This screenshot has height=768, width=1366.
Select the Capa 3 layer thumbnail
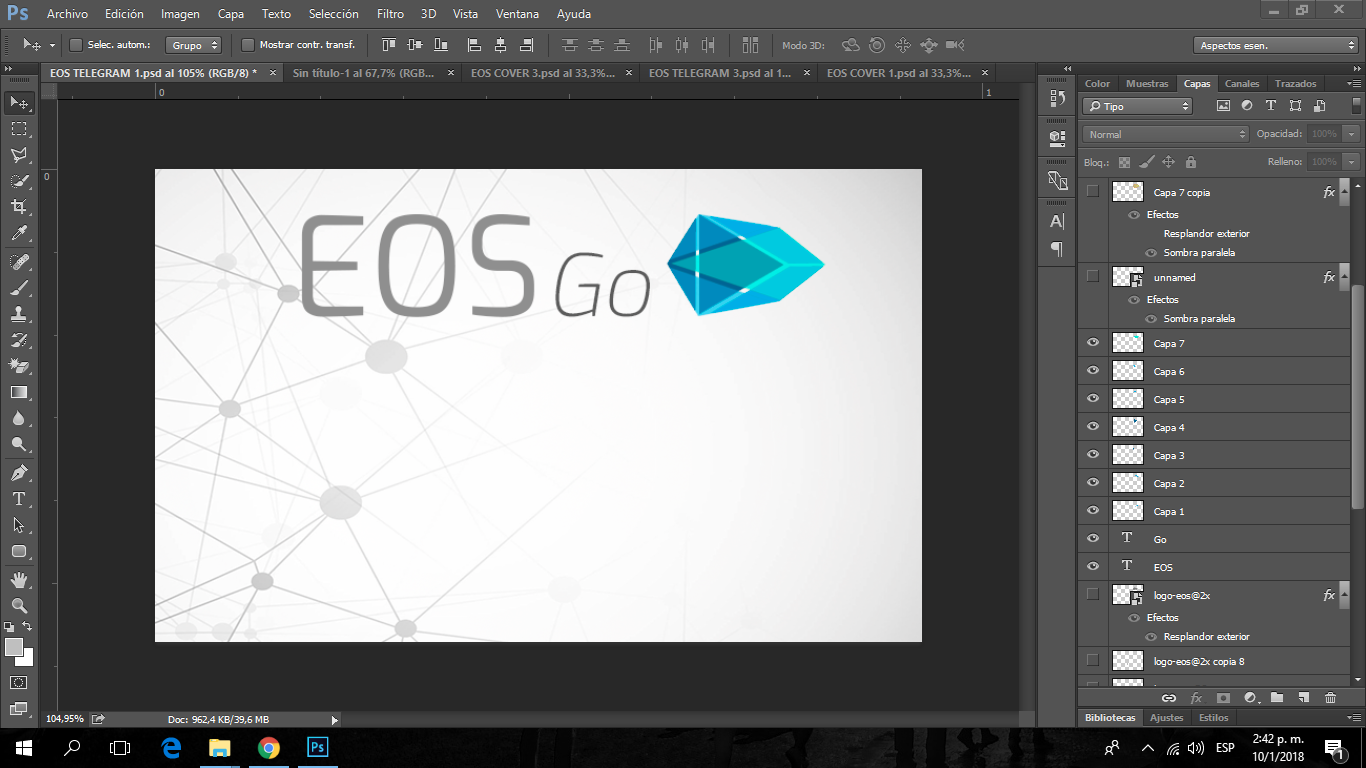(x=1128, y=455)
